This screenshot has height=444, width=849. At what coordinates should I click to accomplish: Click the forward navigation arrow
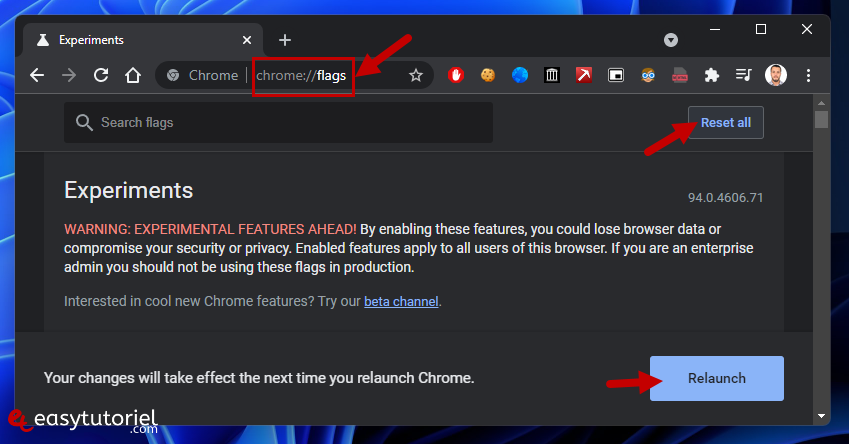69,75
